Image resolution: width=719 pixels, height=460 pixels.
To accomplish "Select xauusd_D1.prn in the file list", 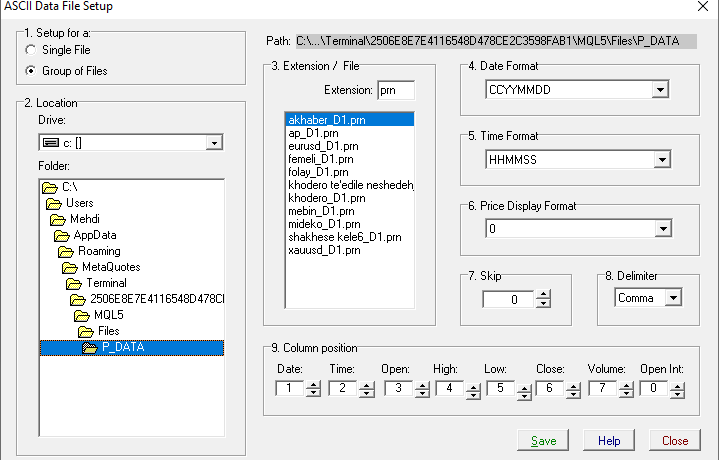I will [349, 250].
